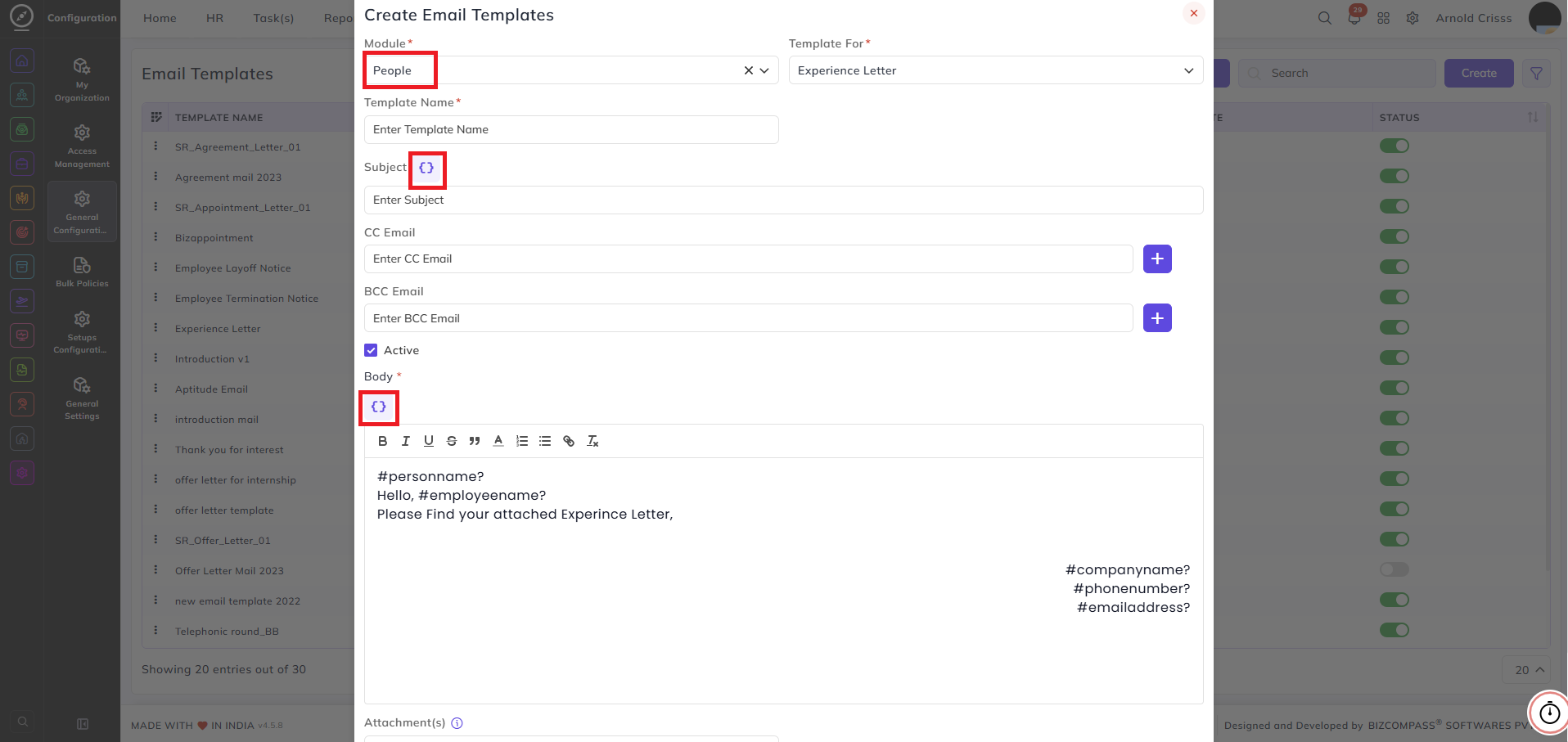Open row menu for SR_Offer_Letter_01
The image size is (1568, 742).
pyautogui.click(x=155, y=539)
